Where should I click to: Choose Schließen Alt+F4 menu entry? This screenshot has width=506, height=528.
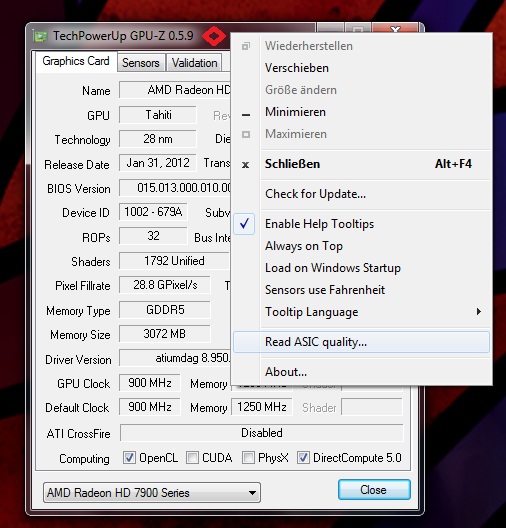pos(361,164)
